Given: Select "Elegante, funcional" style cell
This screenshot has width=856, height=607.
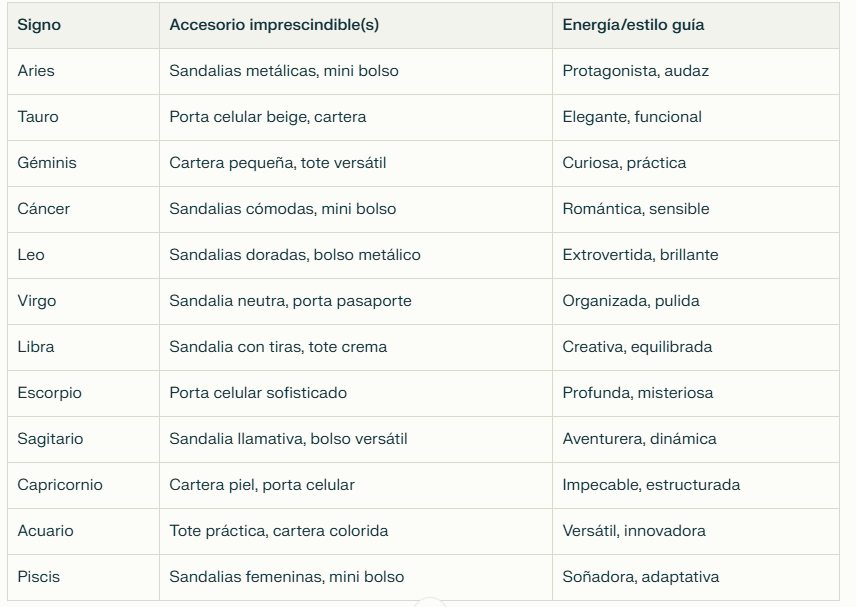Looking at the screenshot, I should coord(632,117).
